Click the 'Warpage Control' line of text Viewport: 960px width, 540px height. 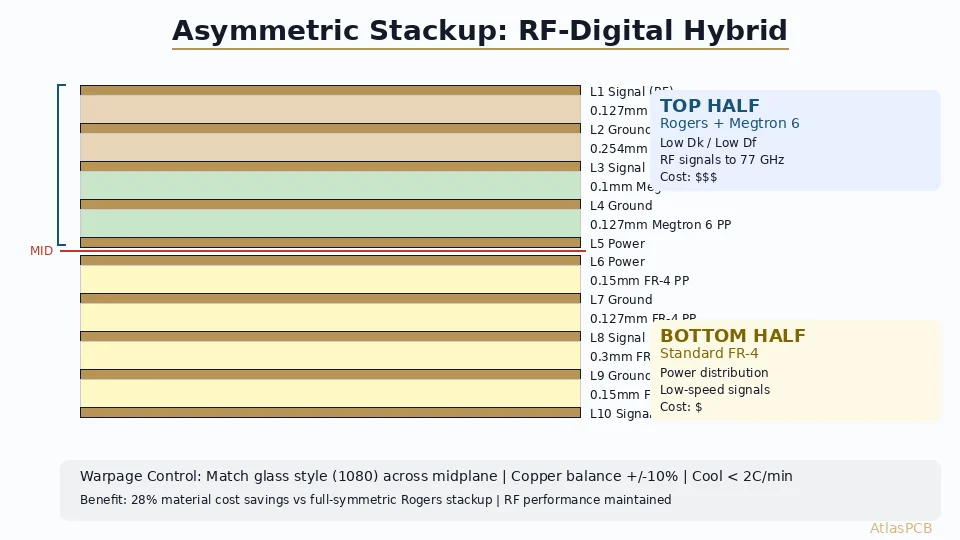[436, 476]
